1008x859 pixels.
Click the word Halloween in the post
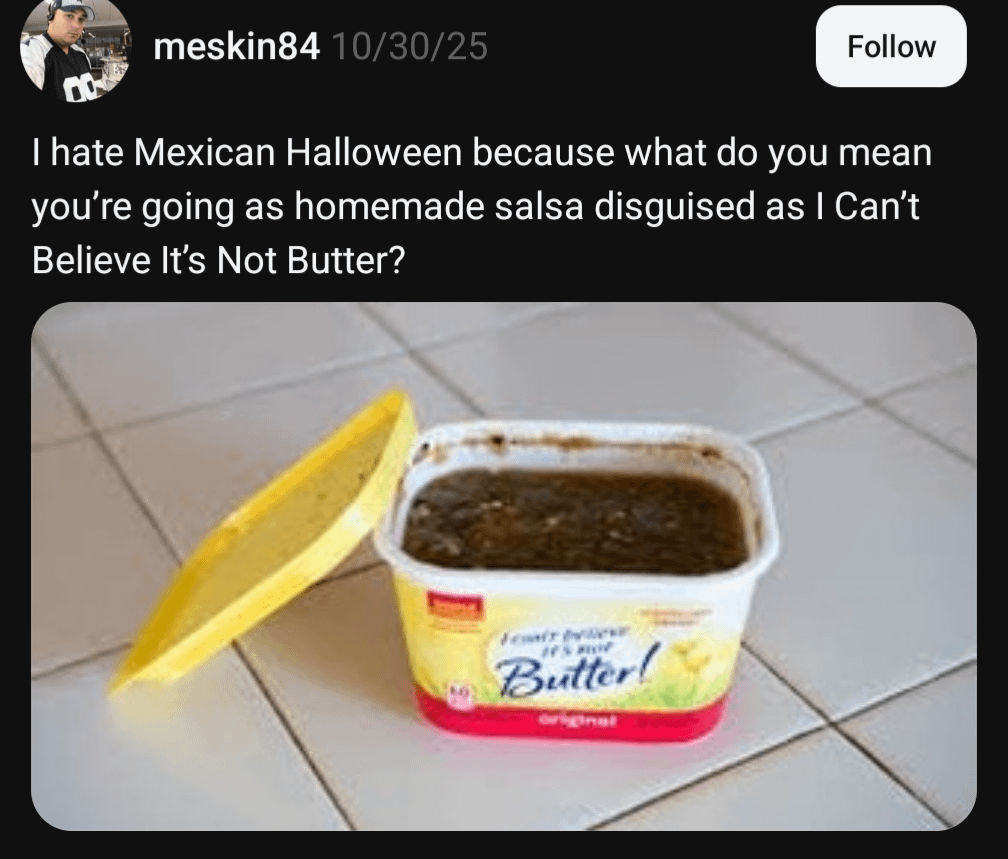click(x=373, y=153)
